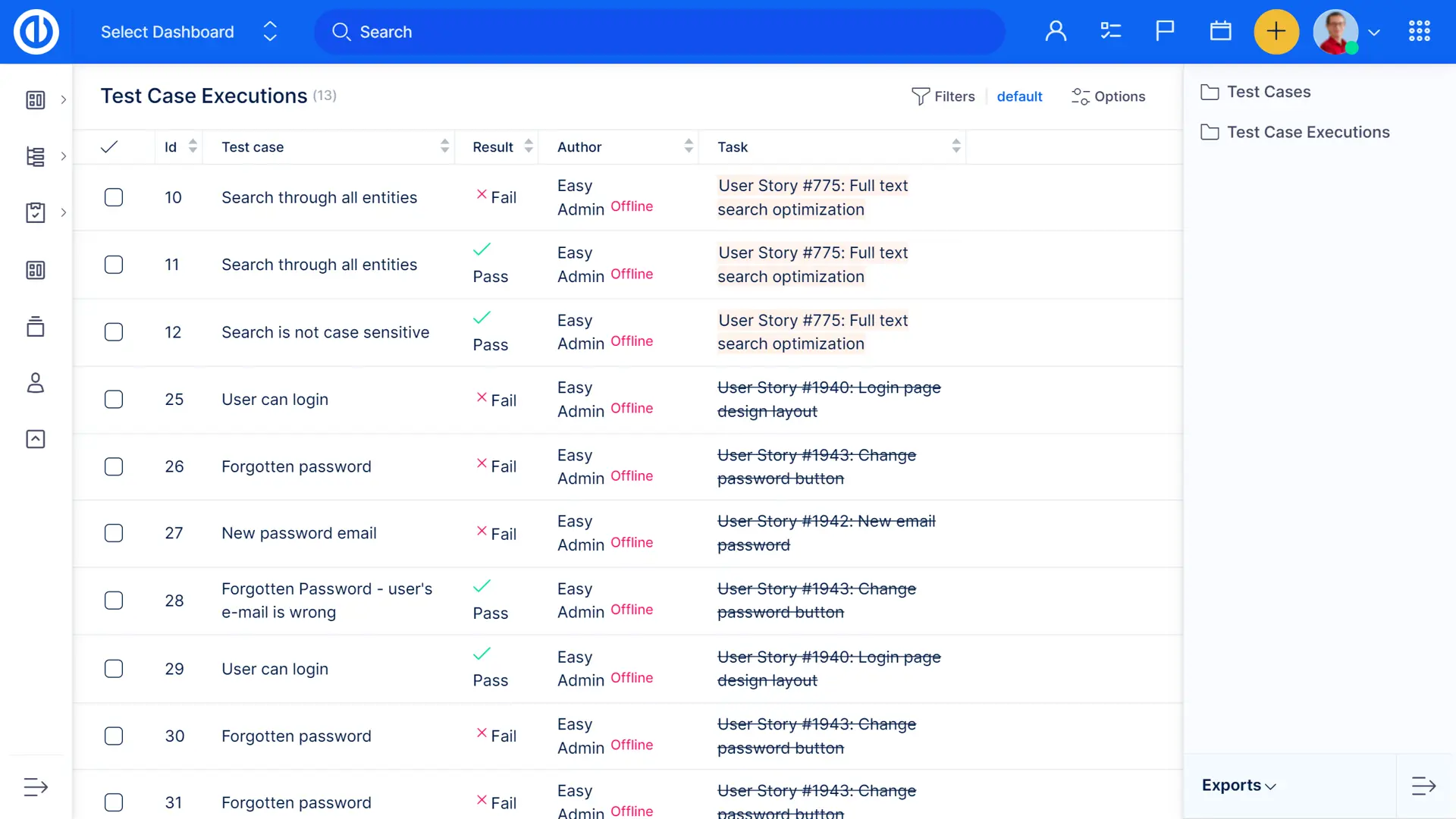This screenshot has width=1456, height=819.
Task: Open Test Cases in right panel
Action: [1268, 92]
